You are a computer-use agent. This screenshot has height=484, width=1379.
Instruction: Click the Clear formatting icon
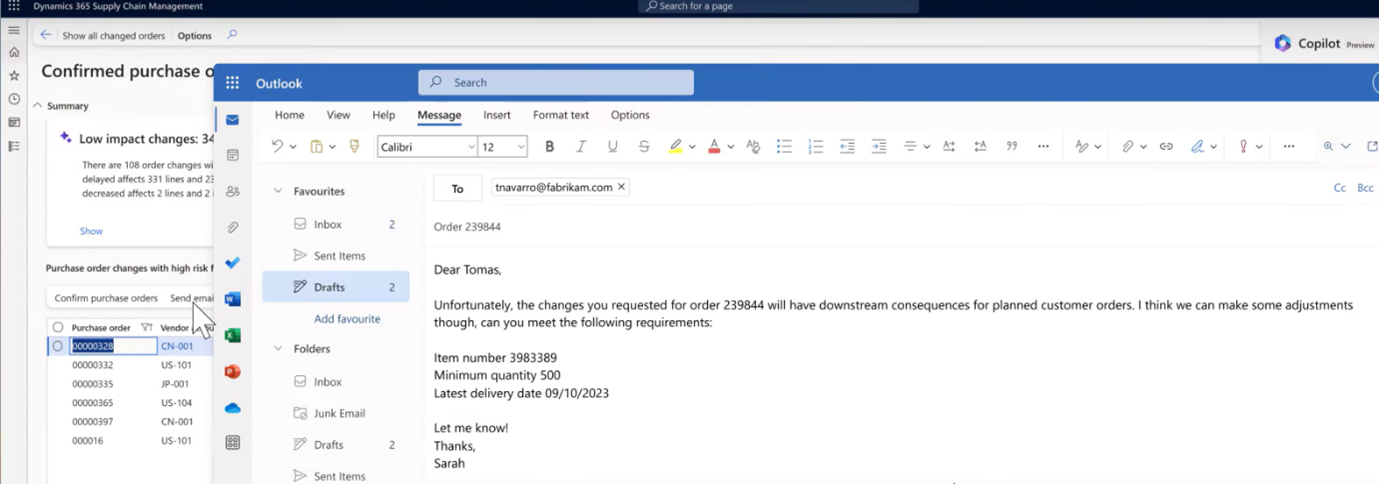pos(753,146)
